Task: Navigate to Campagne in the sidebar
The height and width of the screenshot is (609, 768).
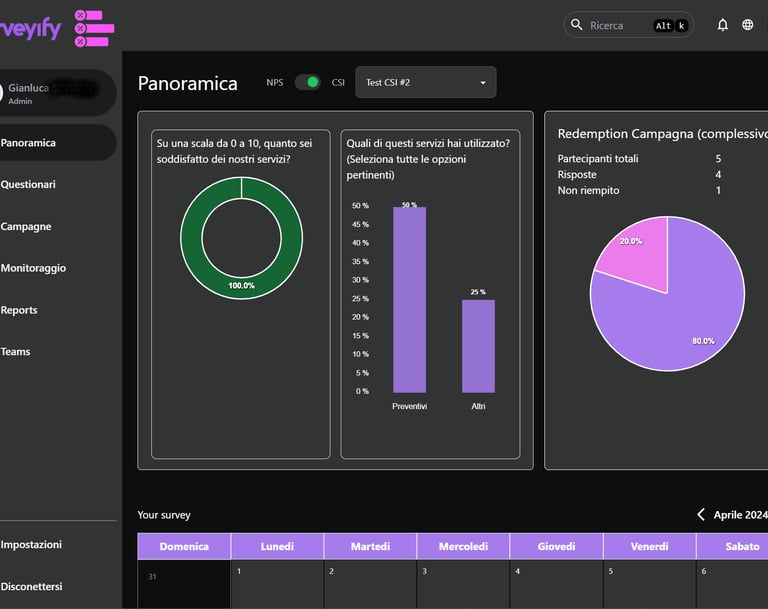Action: [26, 226]
